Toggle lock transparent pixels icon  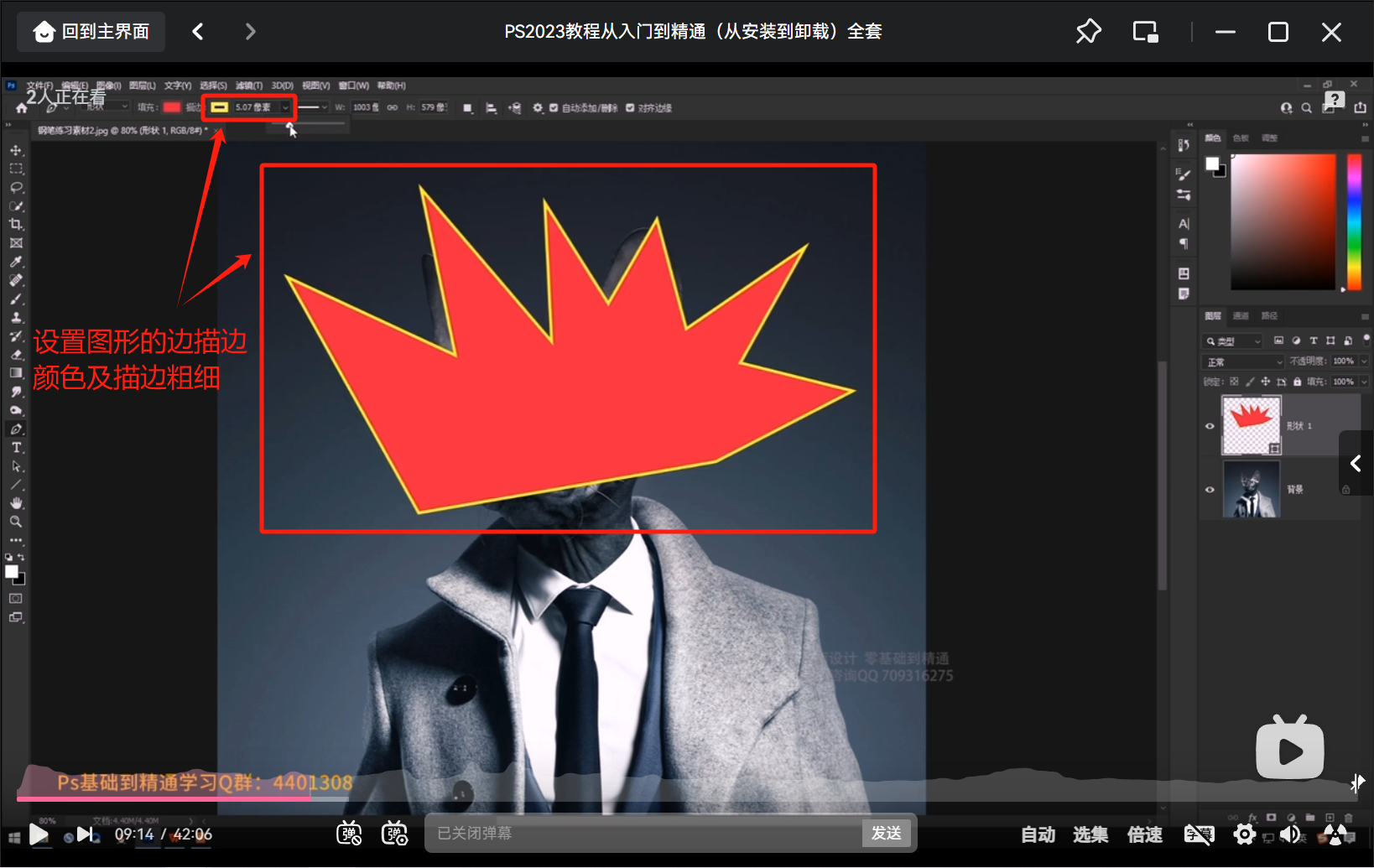click(x=1234, y=382)
